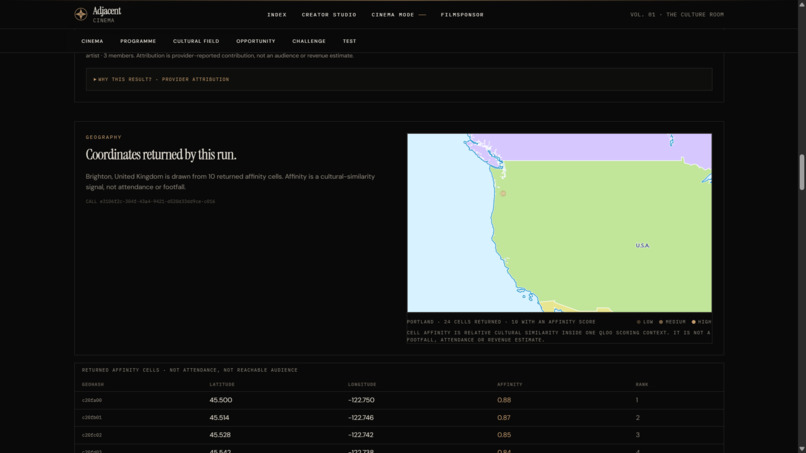
Task: Click the Geography section label
Action: [x=103, y=137]
